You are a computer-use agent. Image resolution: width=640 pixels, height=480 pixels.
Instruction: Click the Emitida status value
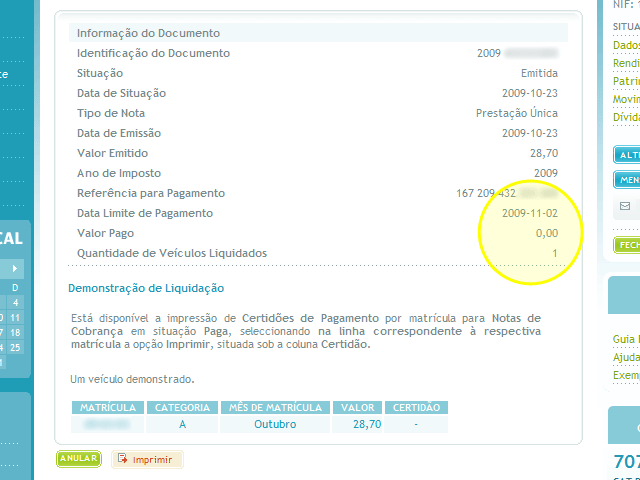pyautogui.click(x=539, y=73)
